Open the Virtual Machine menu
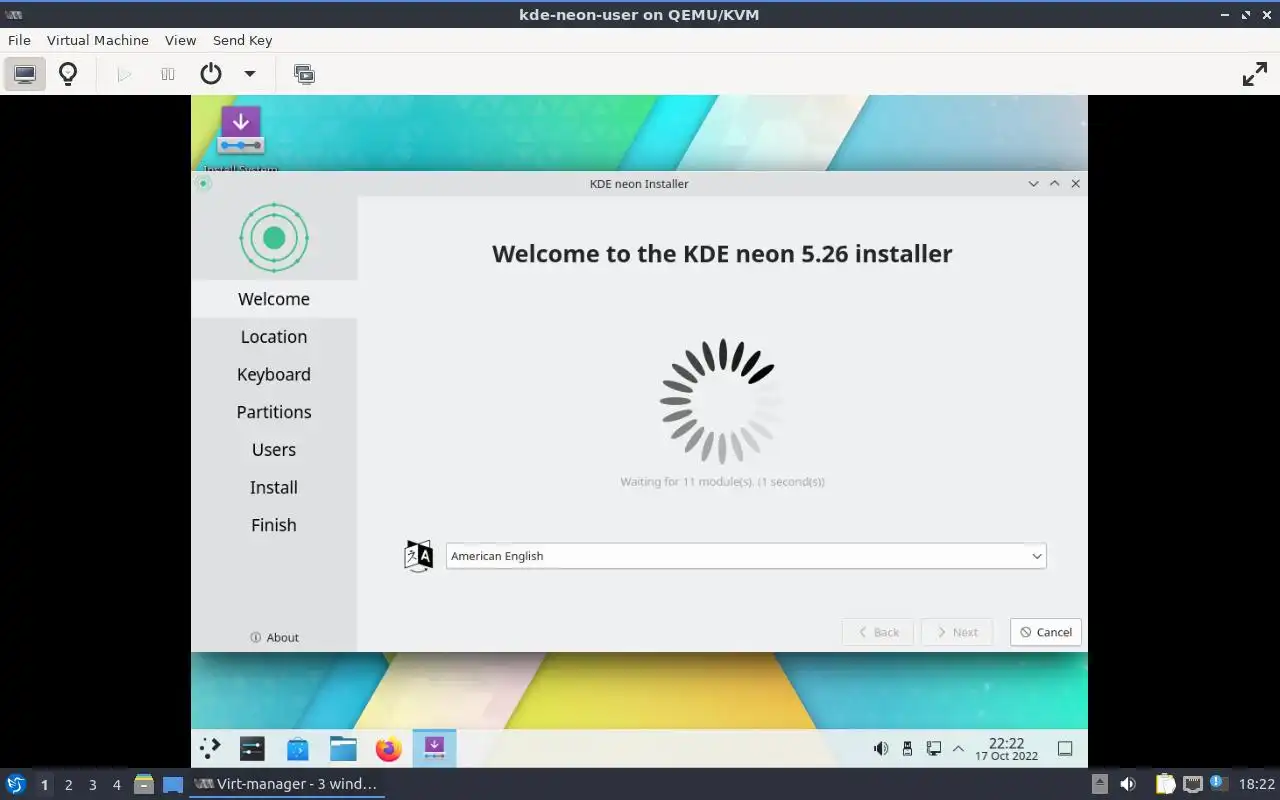Image resolution: width=1280 pixels, height=800 pixels. coord(98,40)
